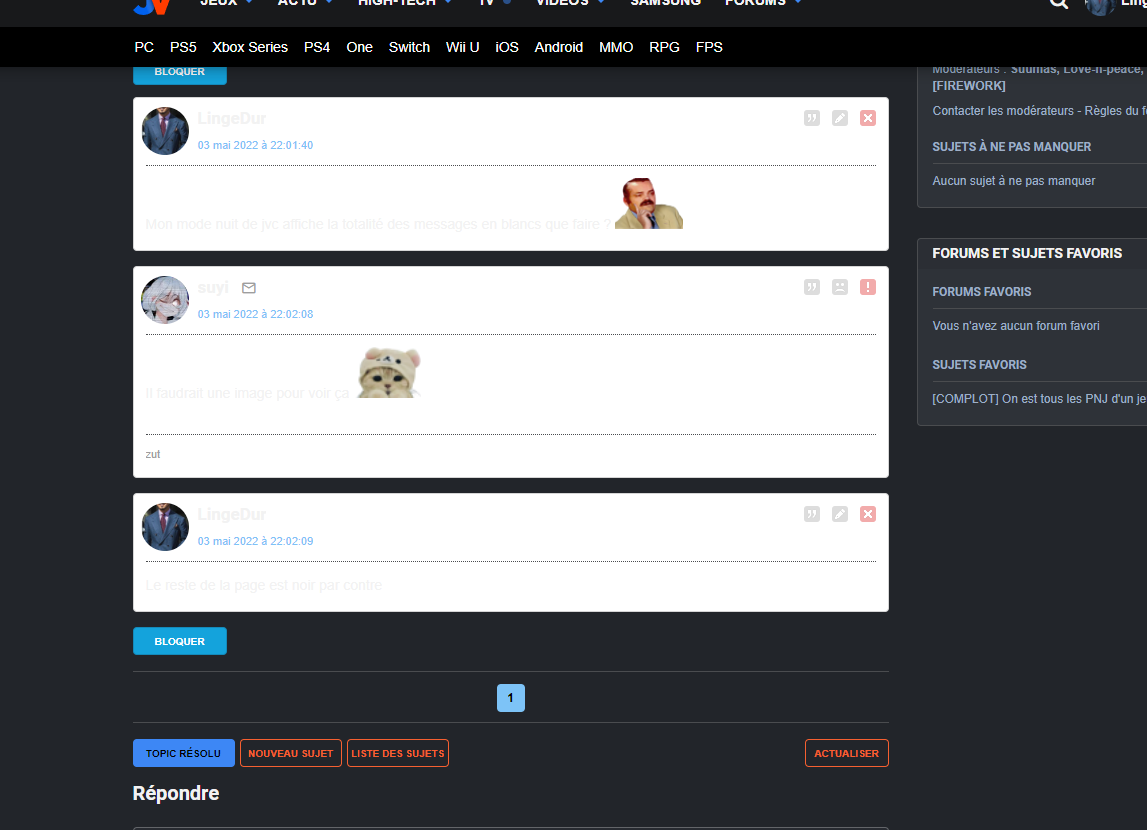Open the PS5 platform tab
Image resolution: width=1147 pixels, height=830 pixels.
tap(183, 47)
